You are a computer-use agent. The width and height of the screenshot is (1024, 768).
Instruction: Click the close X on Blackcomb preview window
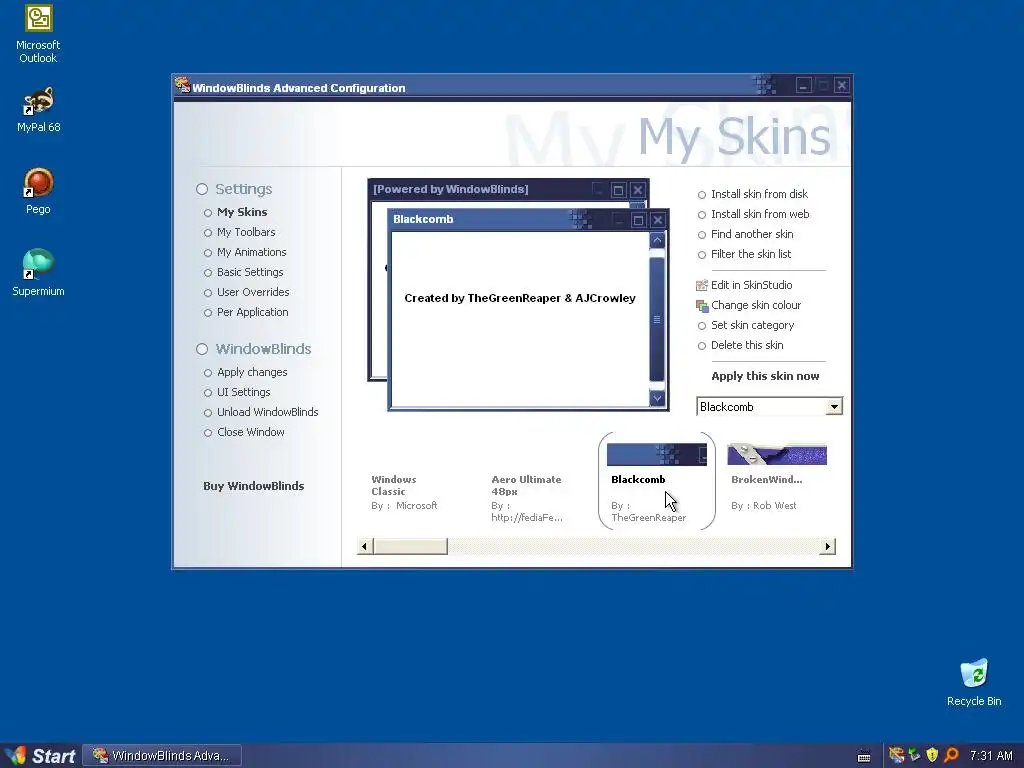[658, 220]
